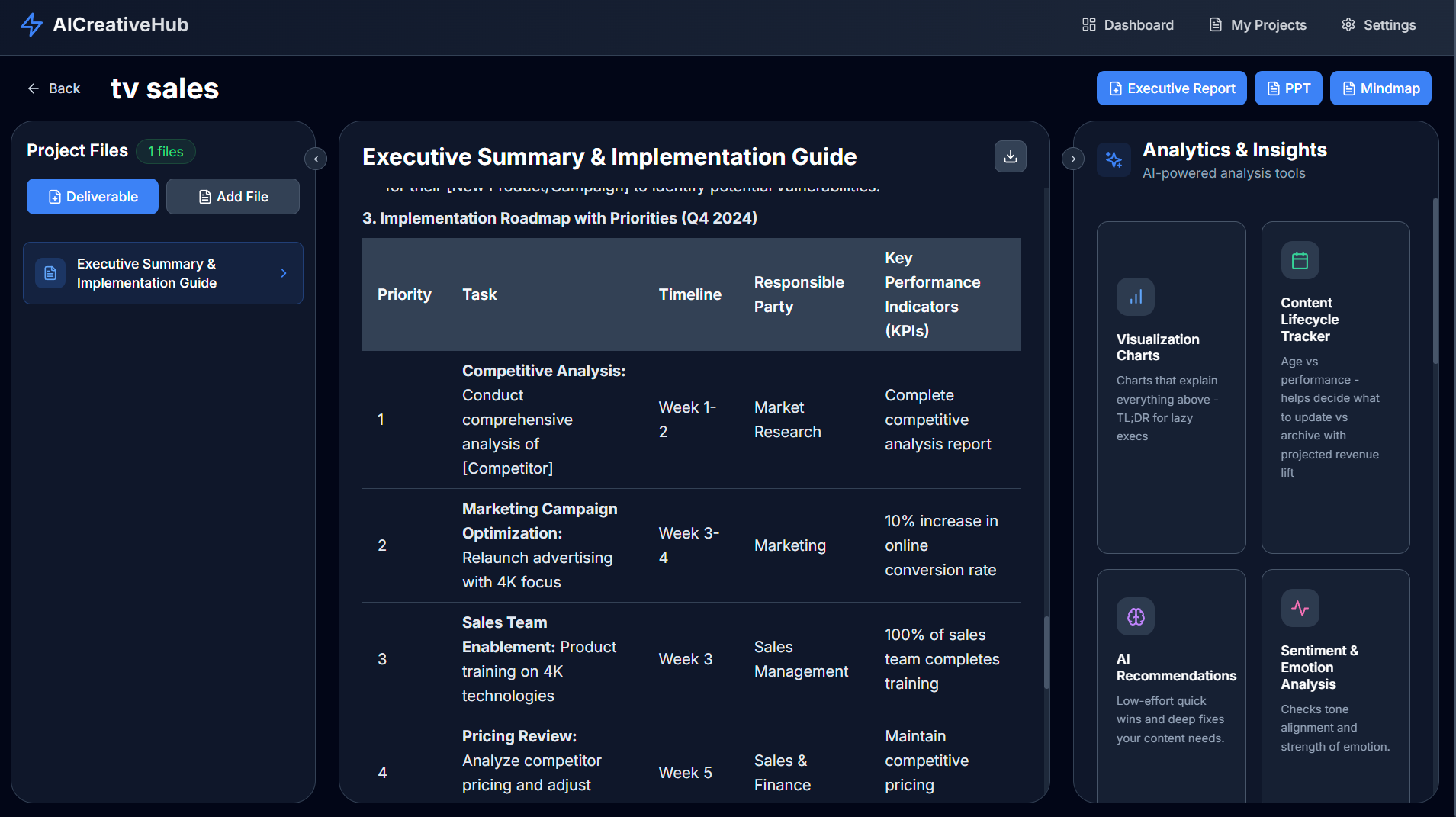Click the Mindmap button's document icon
This screenshot has height=817, width=1456.
(x=1348, y=88)
